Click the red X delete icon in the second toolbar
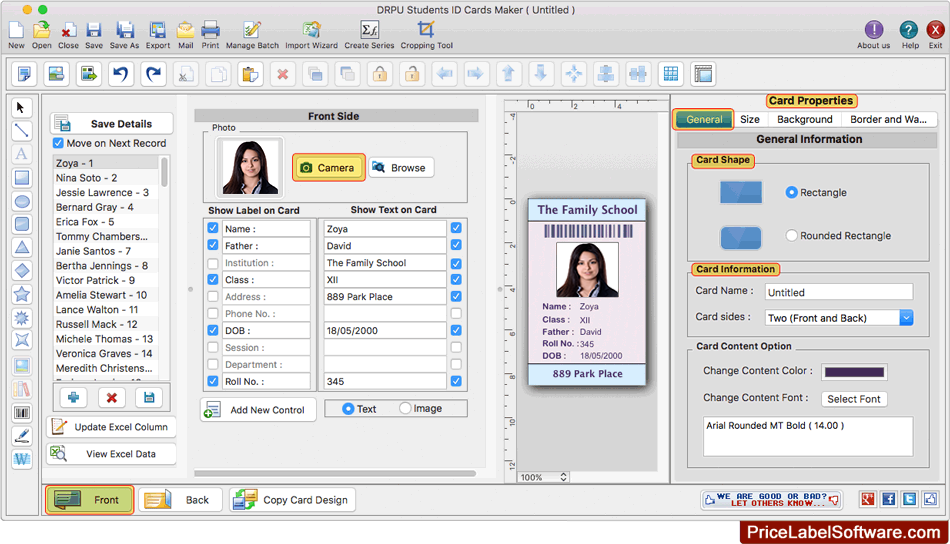The width and height of the screenshot is (950, 544). [282, 74]
